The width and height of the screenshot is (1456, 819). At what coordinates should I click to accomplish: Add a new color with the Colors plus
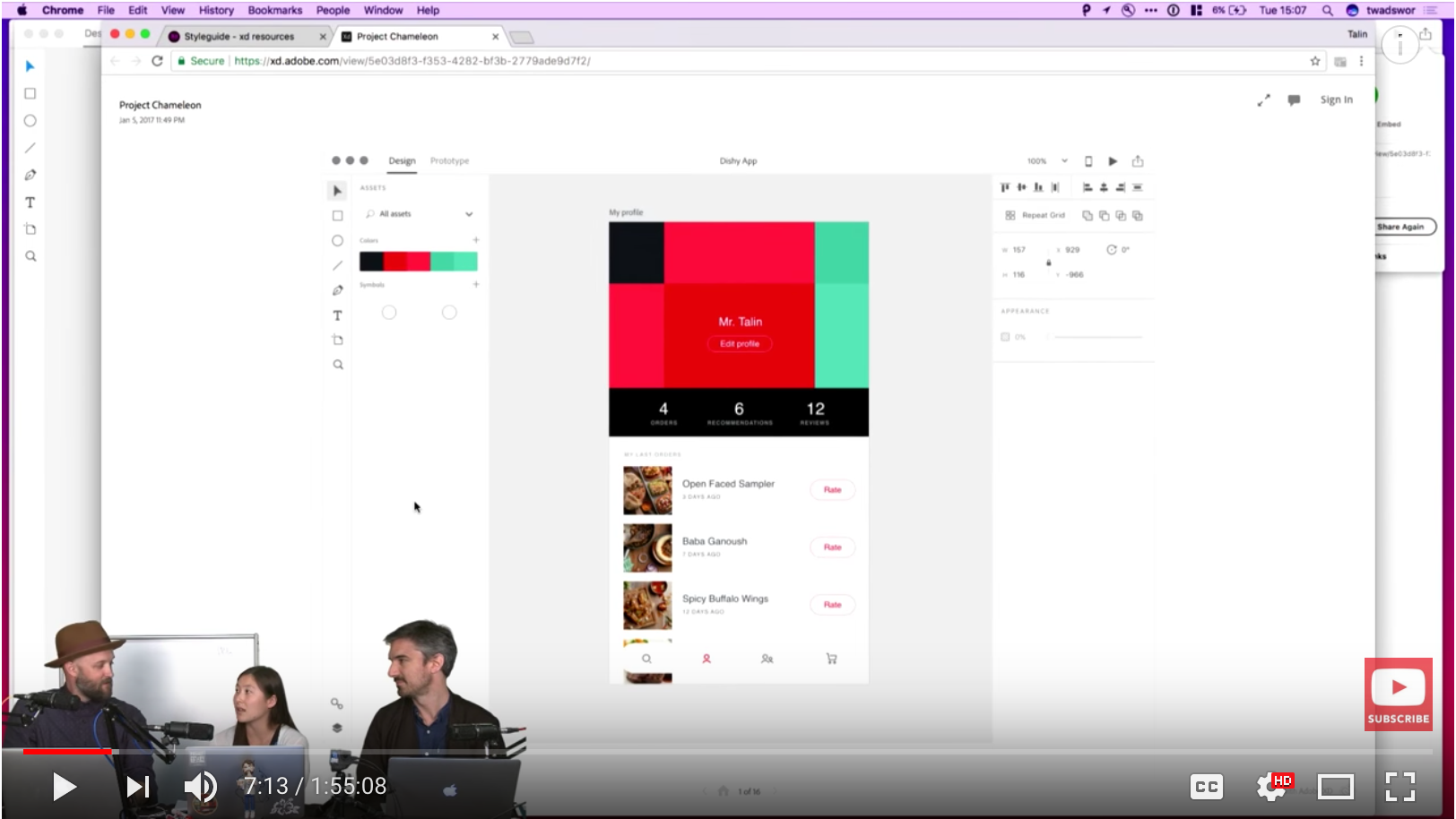pos(476,240)
